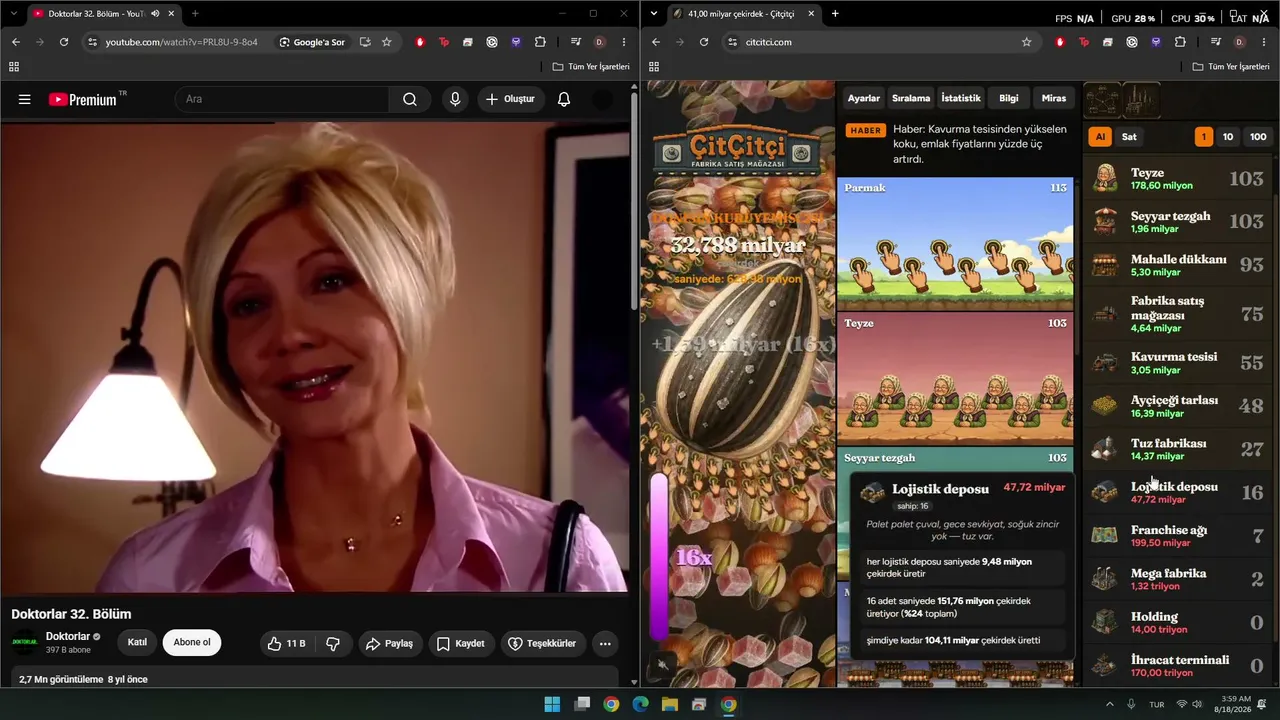The image size is (1280, 720).
Task: Dislike the video with thumbs-down
Action: click(x=333, y=643)
